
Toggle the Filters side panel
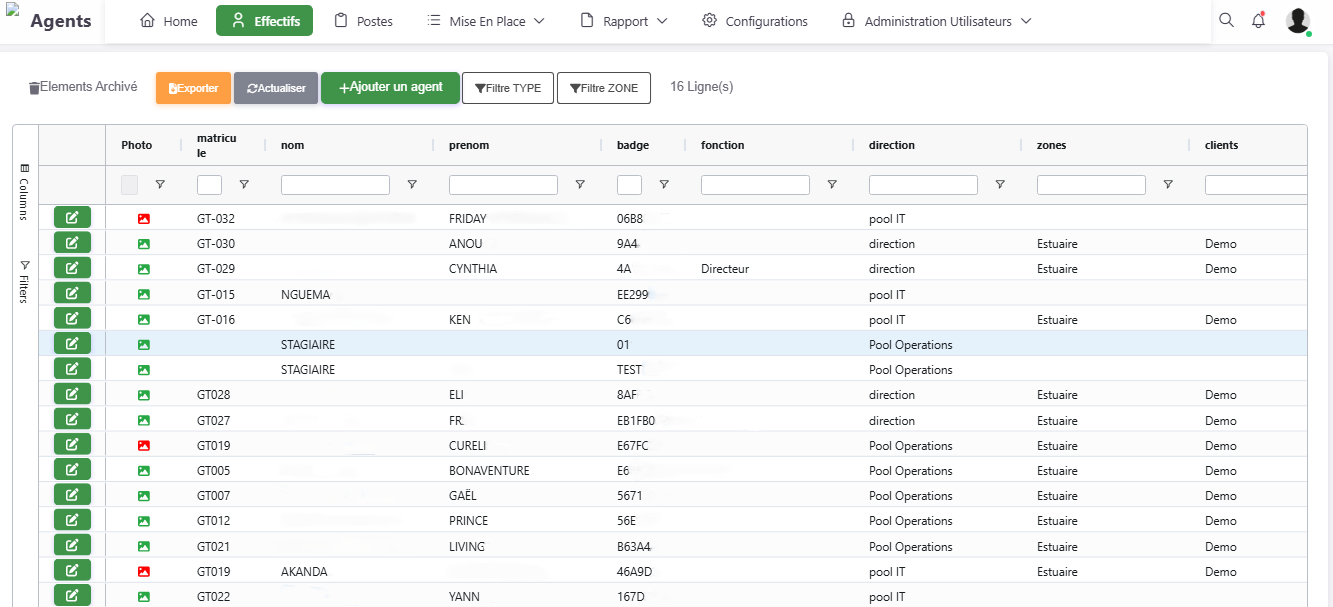tap(25, 281)
